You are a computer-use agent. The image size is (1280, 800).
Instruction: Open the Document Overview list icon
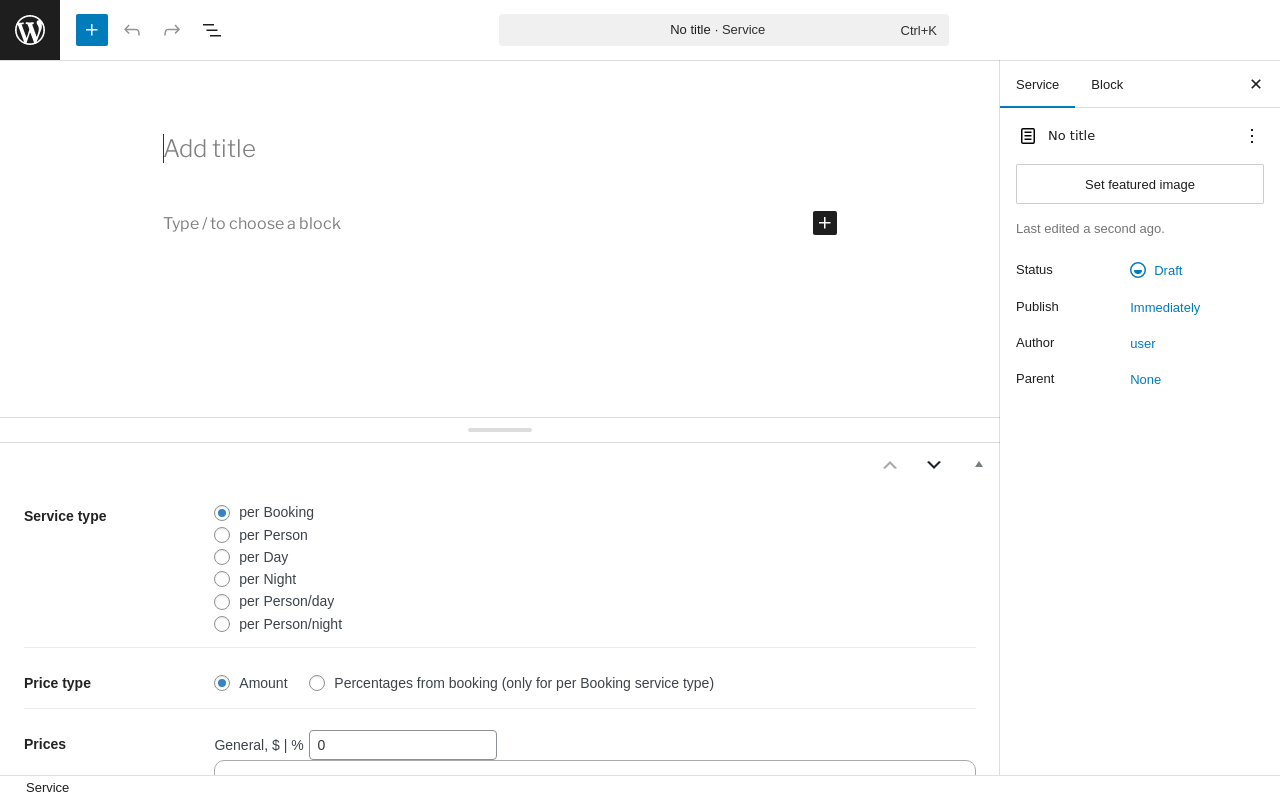point(212,30)
